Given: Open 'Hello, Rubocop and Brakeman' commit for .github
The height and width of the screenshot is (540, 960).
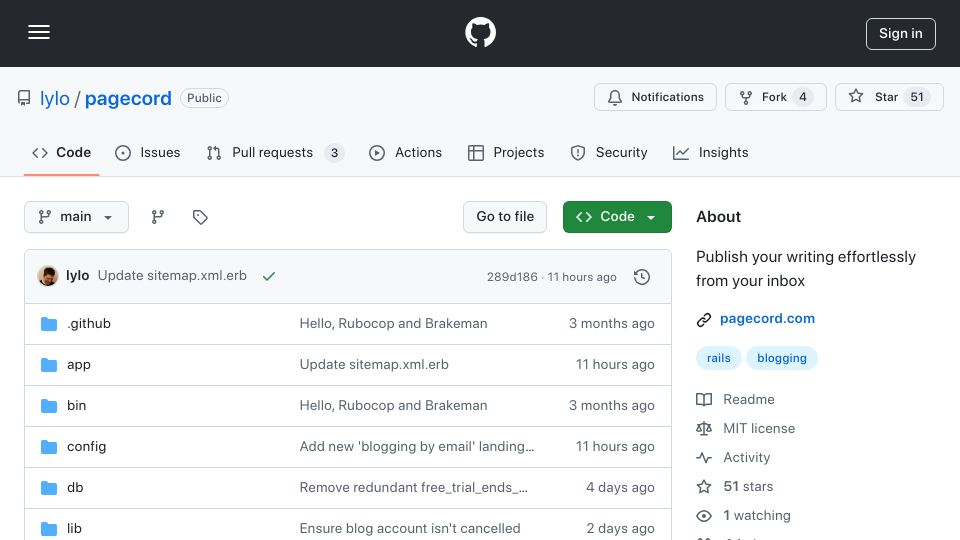Looking at the screenshot, I should coord(393,323).
